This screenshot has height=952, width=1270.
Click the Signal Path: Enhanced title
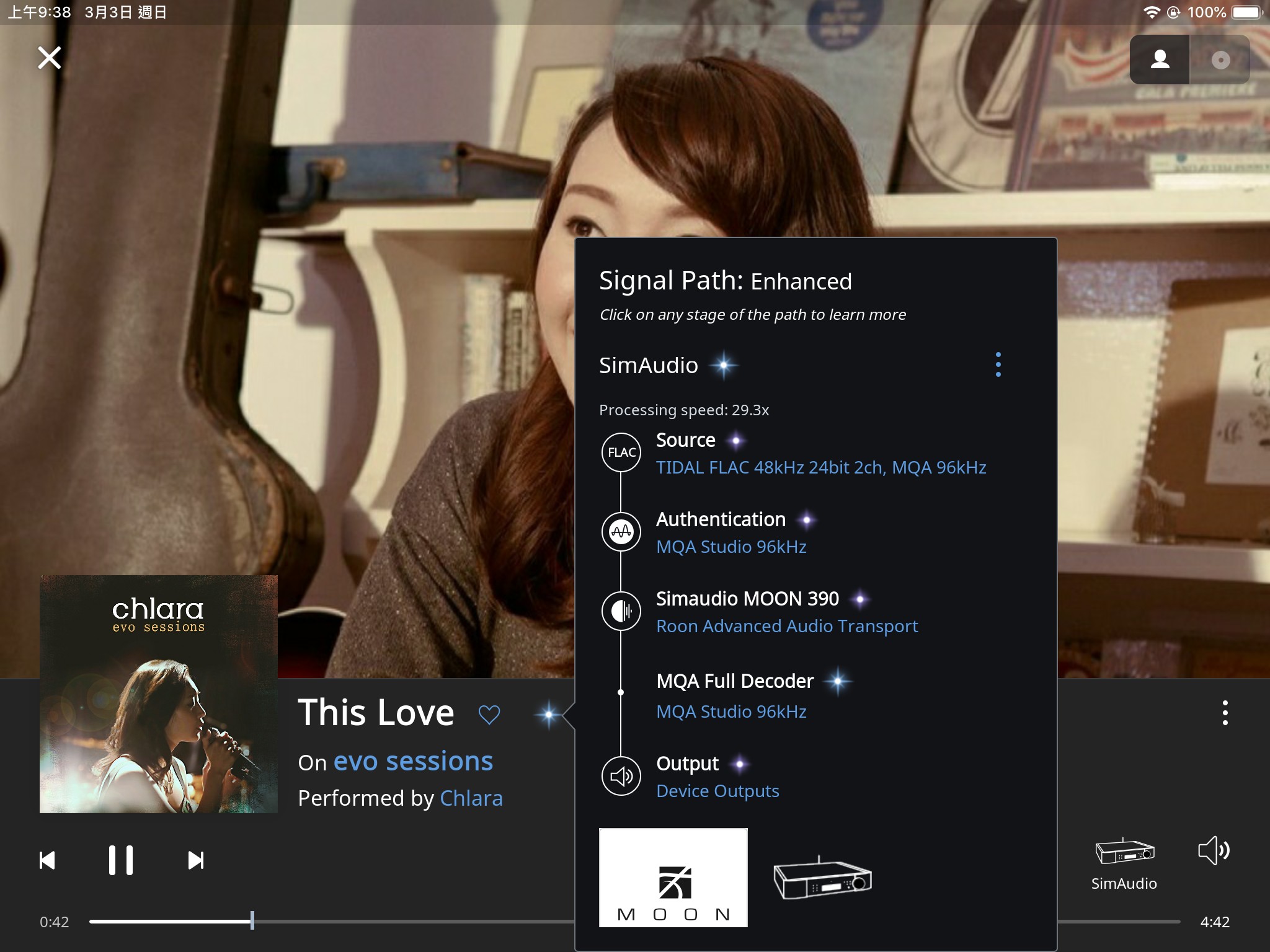point(726,281)
